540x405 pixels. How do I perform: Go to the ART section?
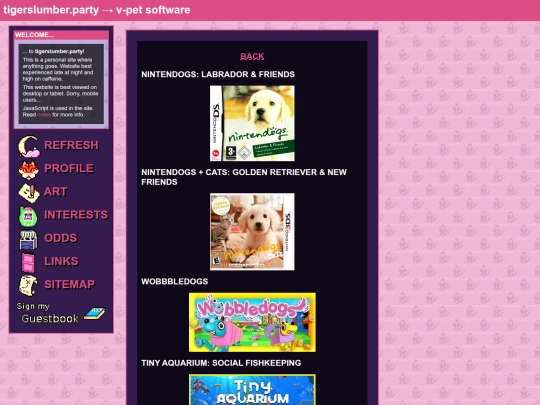pyautogui.click(x=55, y=191)
